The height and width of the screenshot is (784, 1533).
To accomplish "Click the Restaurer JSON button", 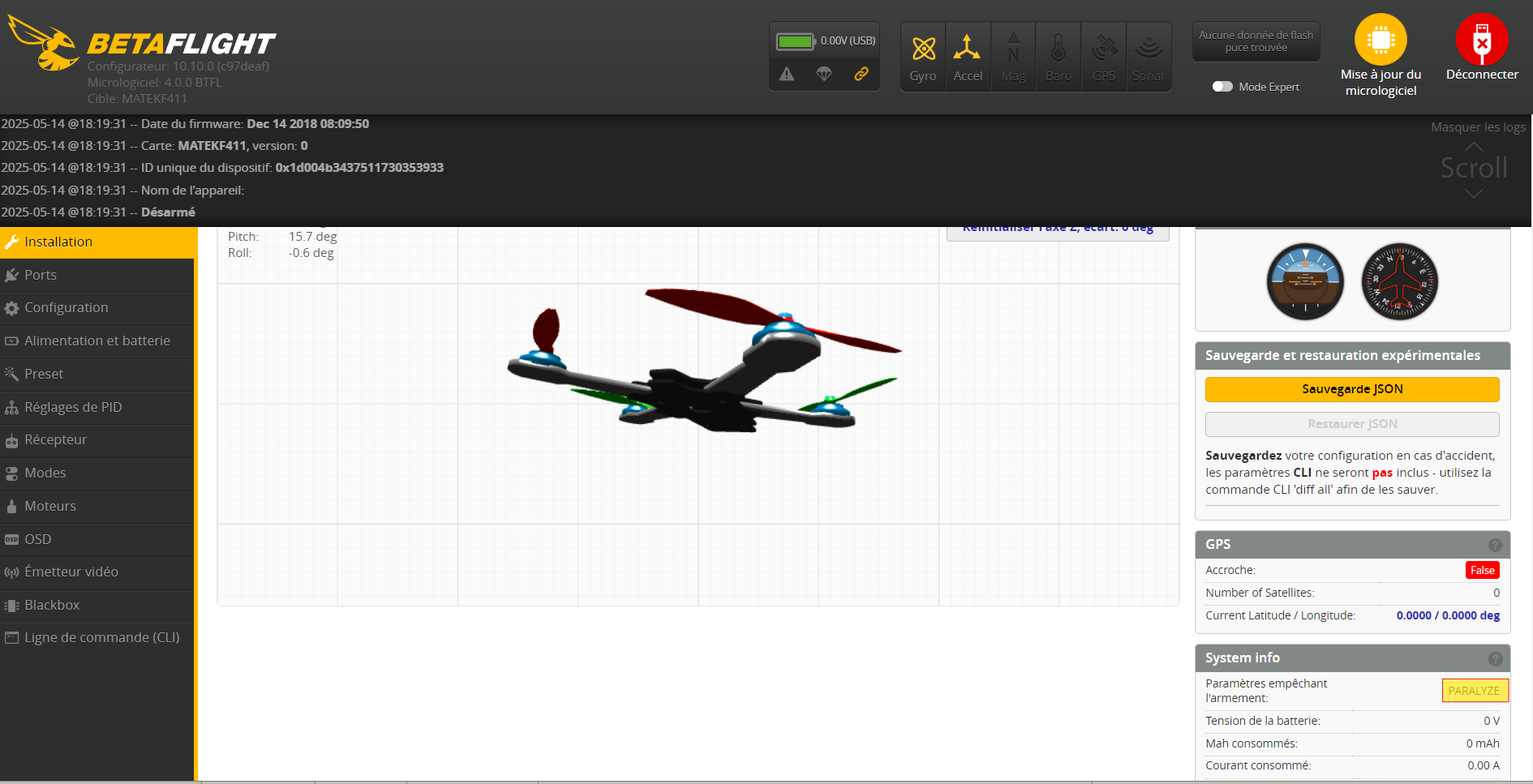I will pos(1352,424).
